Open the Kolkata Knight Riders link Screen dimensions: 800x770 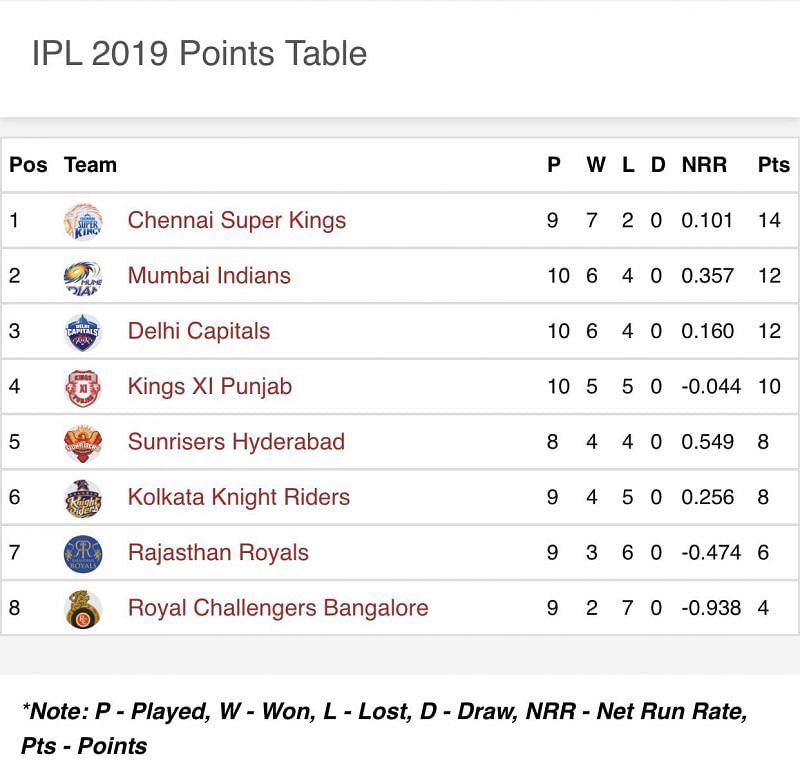pos(239,497)
